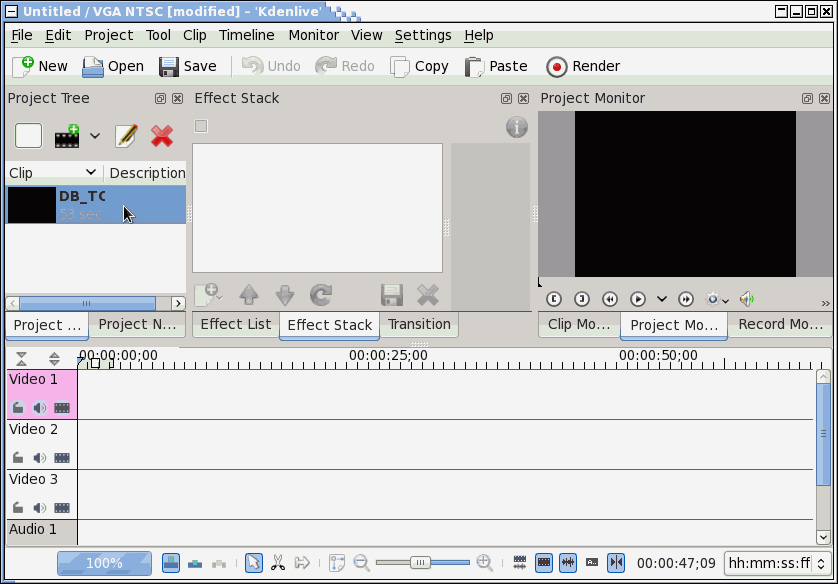Switch to the Project N... tab

[137, 324]
